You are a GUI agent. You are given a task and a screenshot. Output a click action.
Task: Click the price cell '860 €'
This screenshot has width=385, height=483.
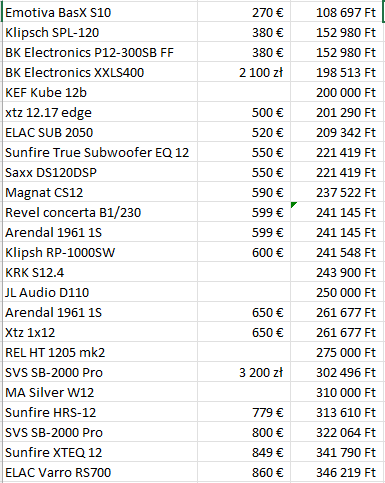(244, 472)
